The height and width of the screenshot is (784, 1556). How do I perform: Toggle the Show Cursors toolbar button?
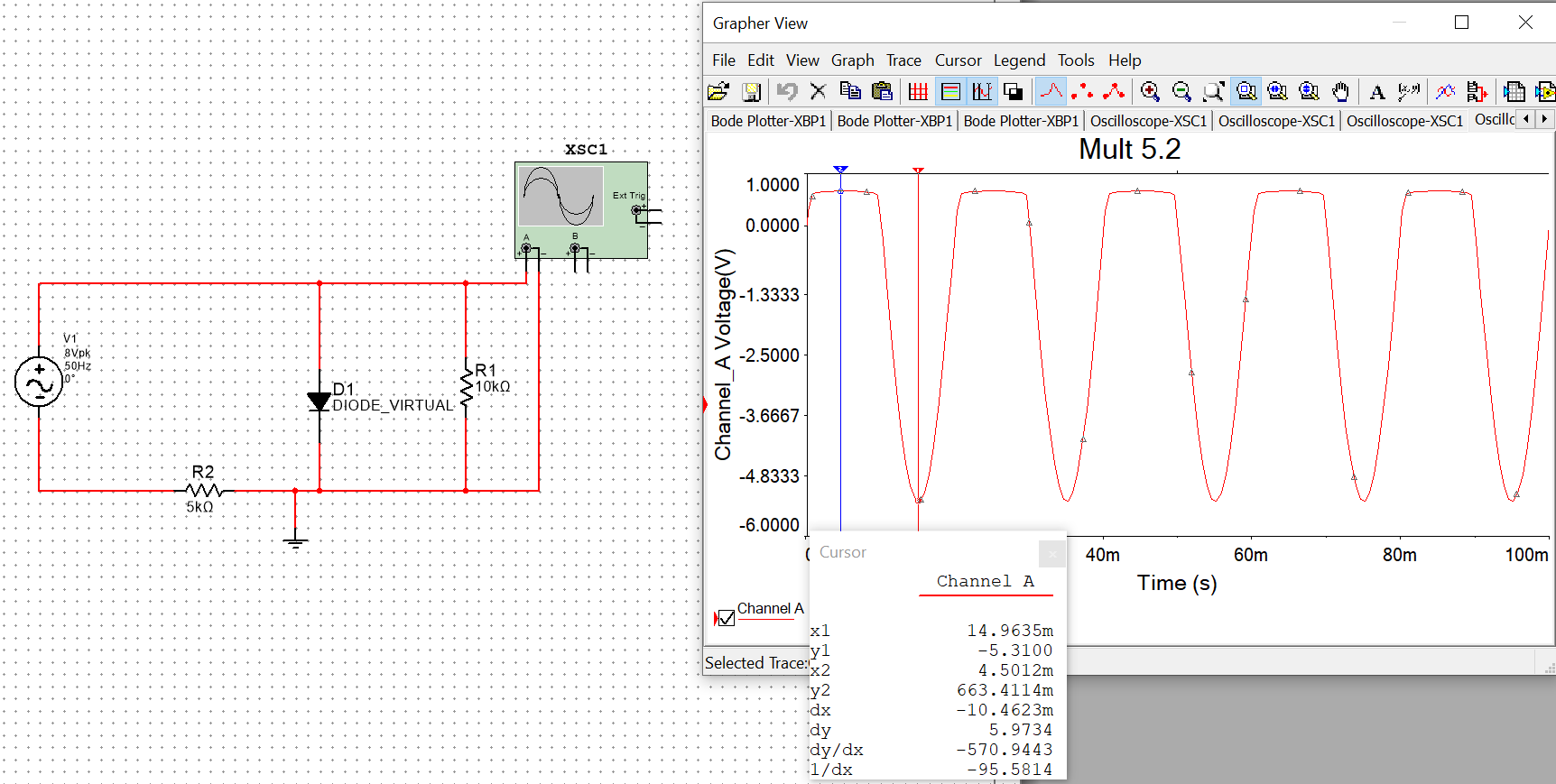pyautogui.click(x=982, y=91)
